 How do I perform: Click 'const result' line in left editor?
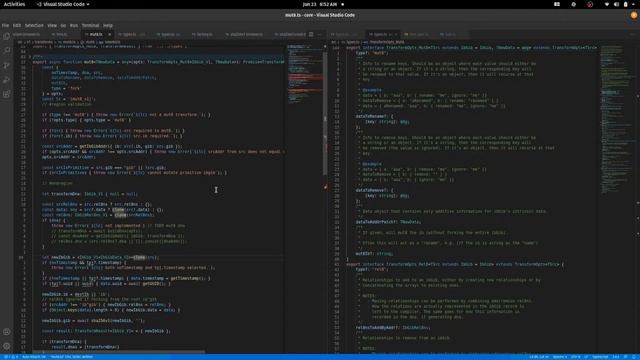coord(106,331)
